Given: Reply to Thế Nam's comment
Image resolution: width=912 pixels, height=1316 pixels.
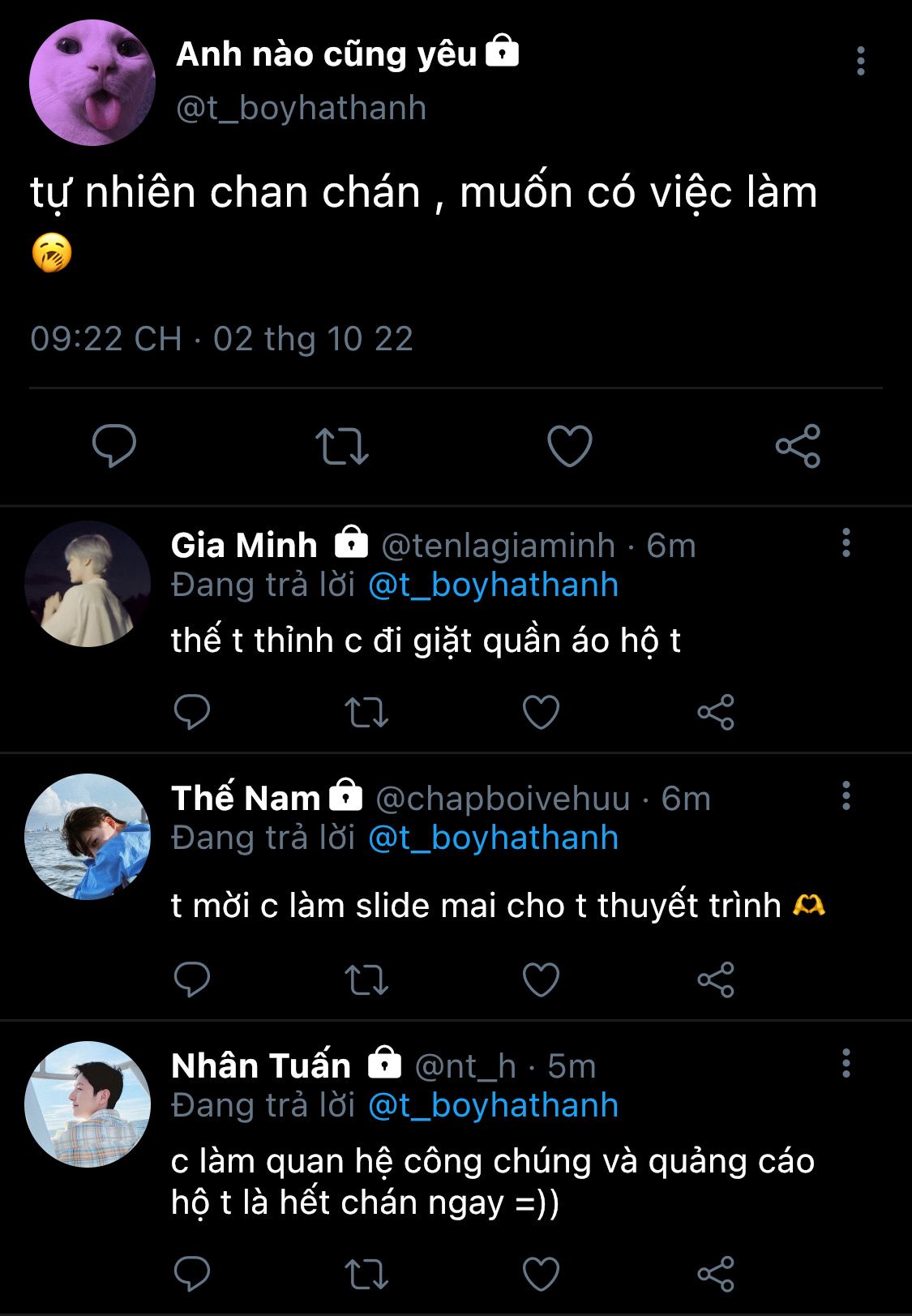Looking at the screenshot, I should [192, 979].
